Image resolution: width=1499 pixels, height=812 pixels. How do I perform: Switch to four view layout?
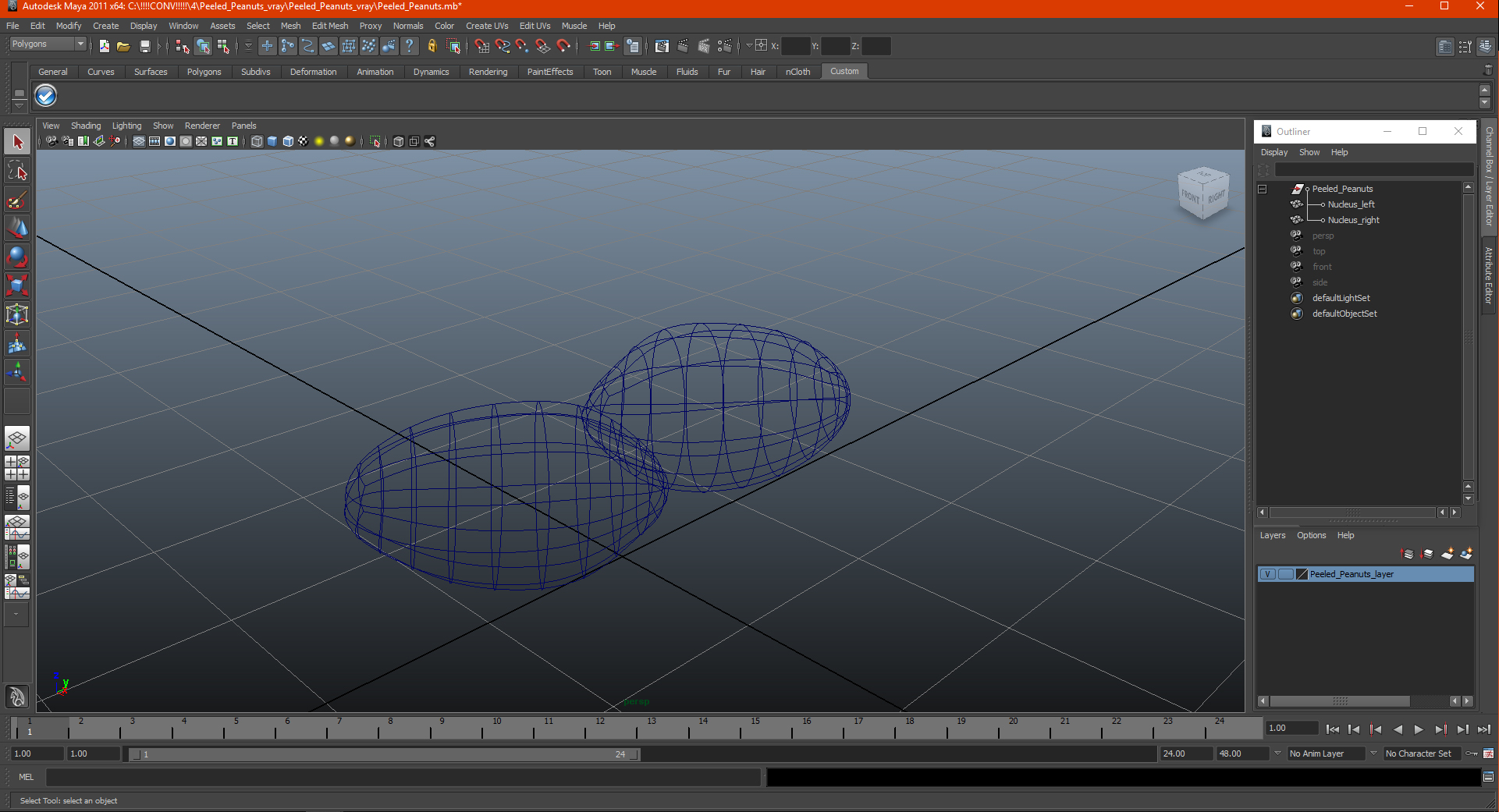17,468
